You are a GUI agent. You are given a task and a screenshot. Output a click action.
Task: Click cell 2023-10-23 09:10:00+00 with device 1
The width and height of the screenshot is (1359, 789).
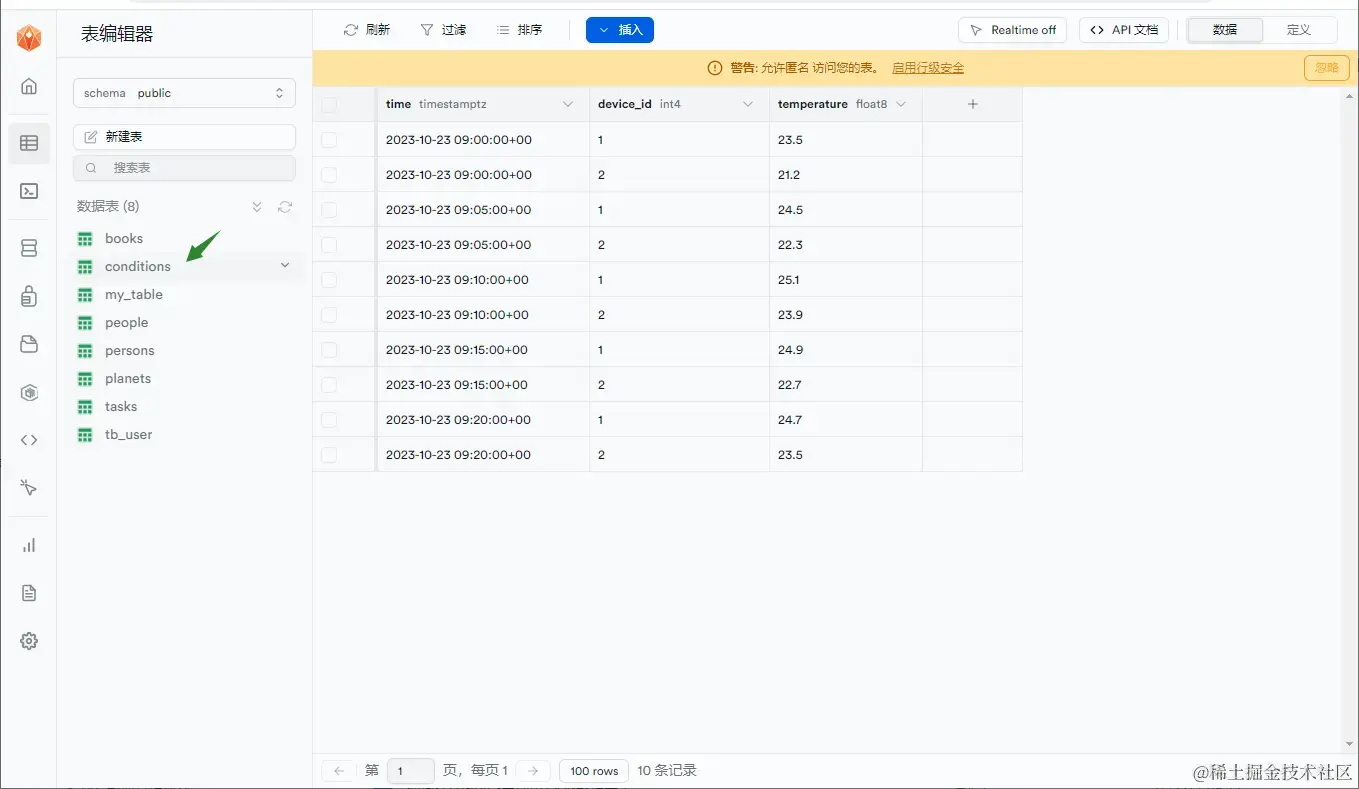coord(484,280)
